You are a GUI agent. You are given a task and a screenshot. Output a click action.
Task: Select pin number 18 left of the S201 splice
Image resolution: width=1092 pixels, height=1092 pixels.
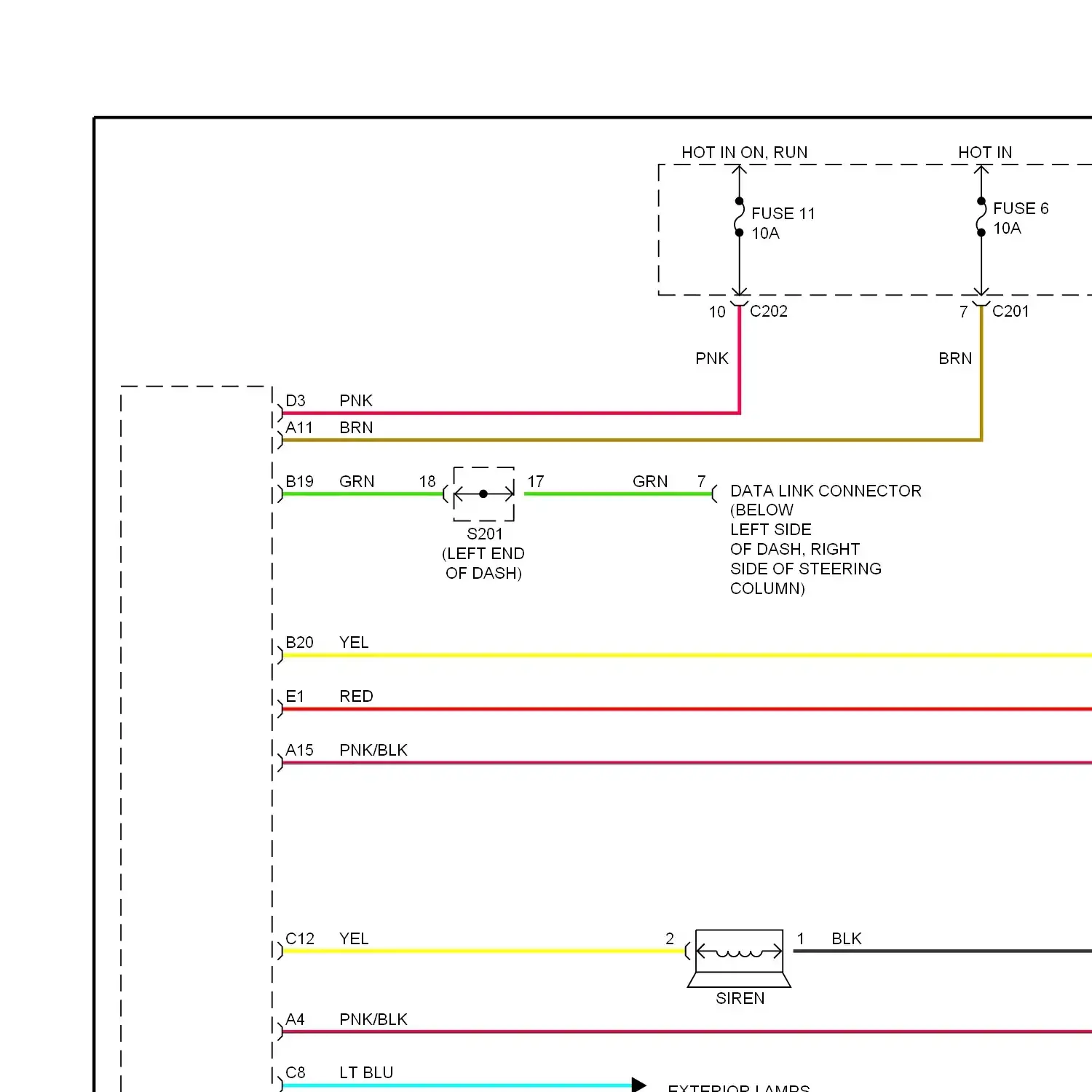click(x=427, y=482)
